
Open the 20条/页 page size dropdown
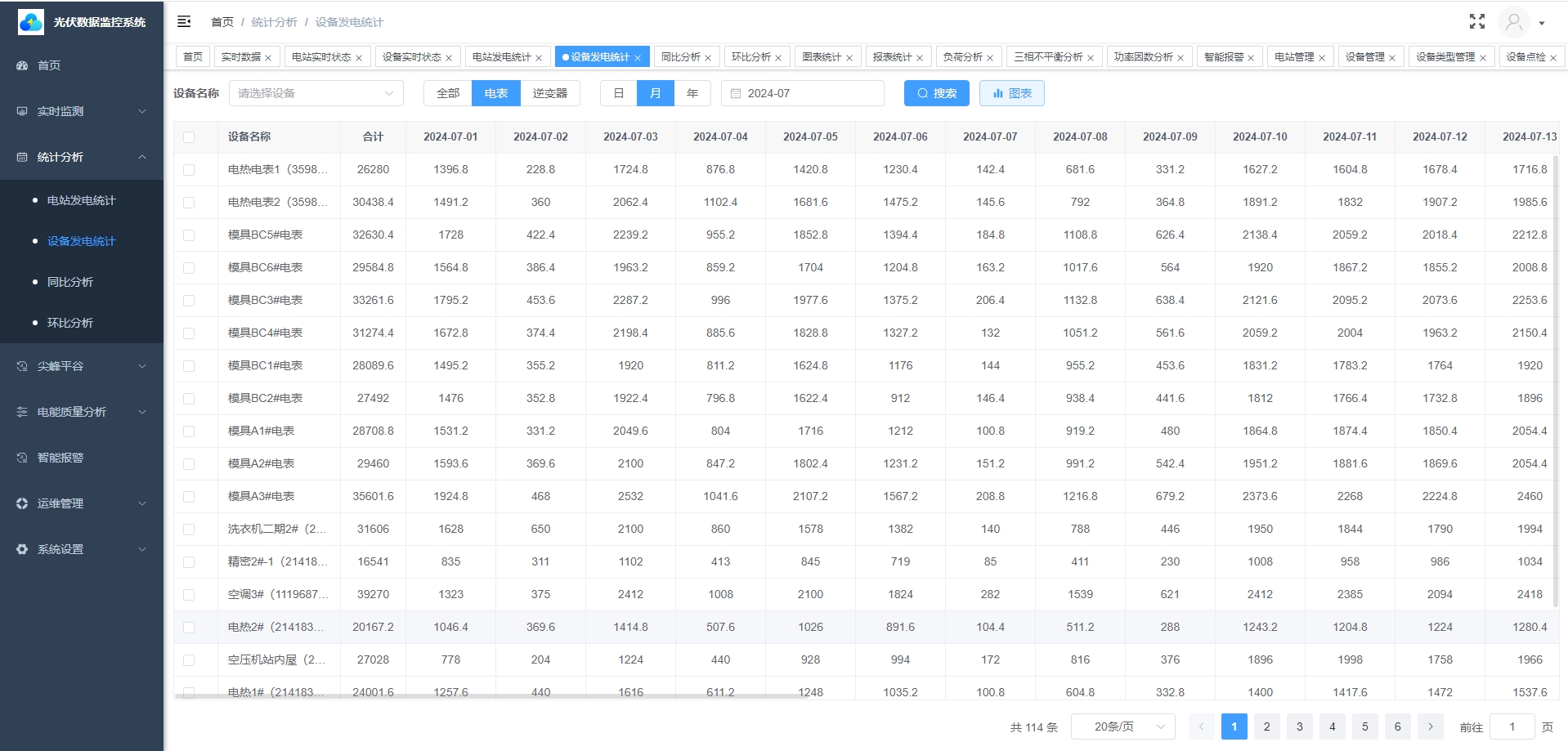coord(1123,726)
